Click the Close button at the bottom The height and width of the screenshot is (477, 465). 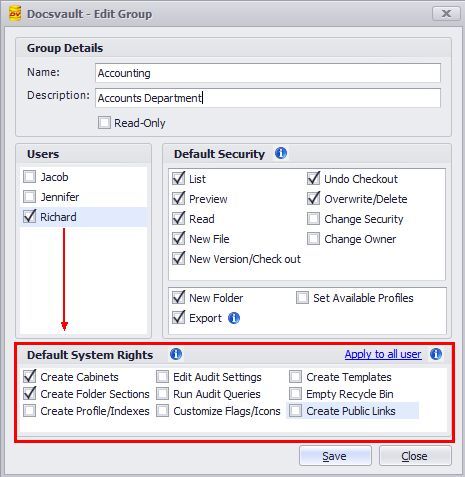[415, 456]
